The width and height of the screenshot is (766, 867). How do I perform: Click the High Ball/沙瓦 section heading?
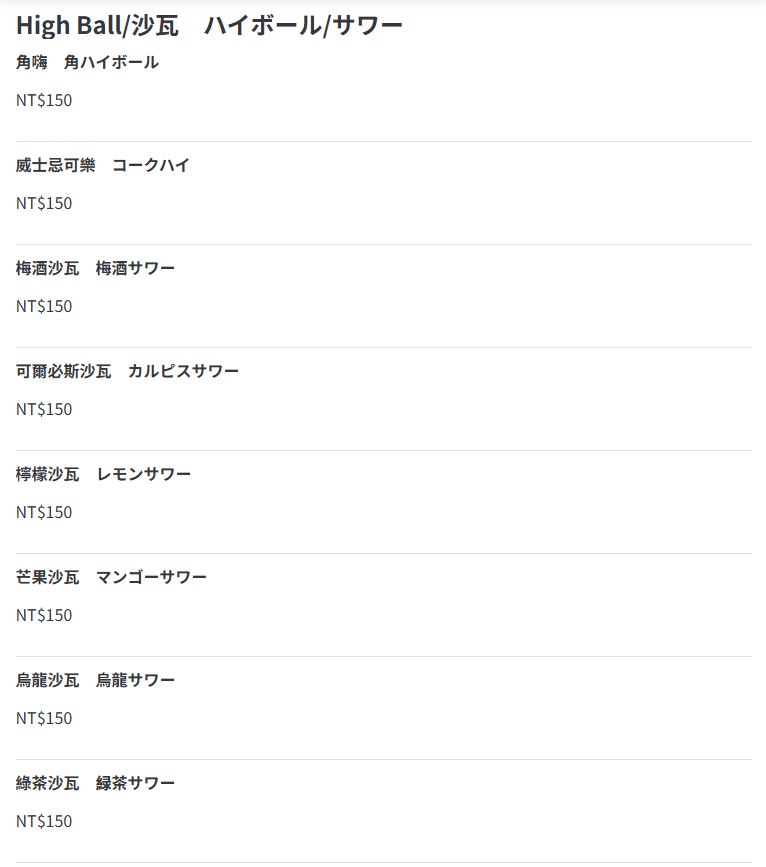(x=209, y=25)
